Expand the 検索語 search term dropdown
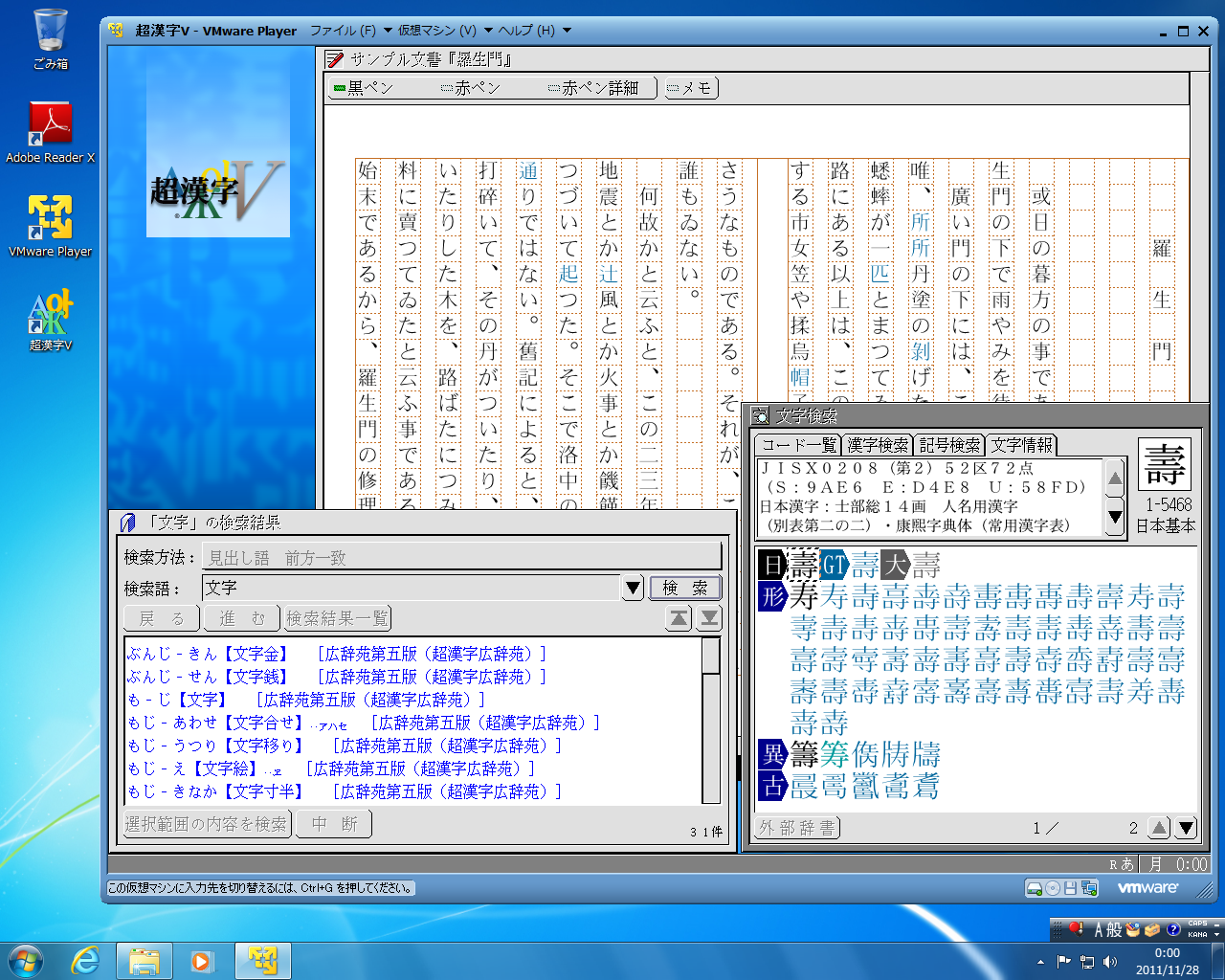The height and width of the screenshot is (980, 1225). tap(633, 588)
